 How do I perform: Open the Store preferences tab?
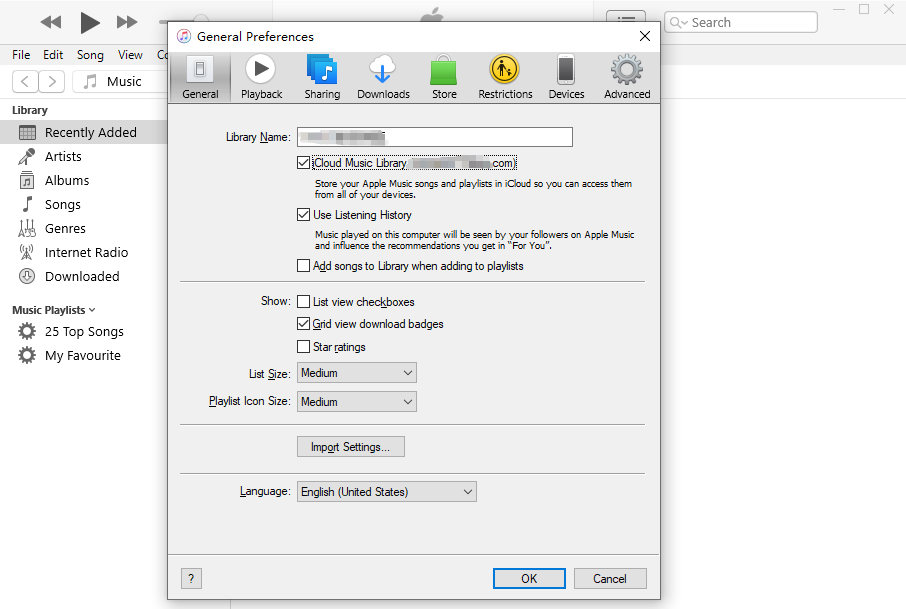(x=444, y=77)
